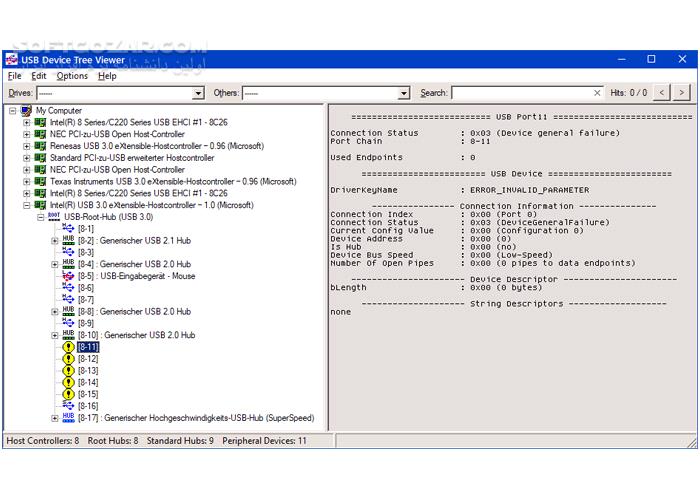Open the File menu

point(14,76)
